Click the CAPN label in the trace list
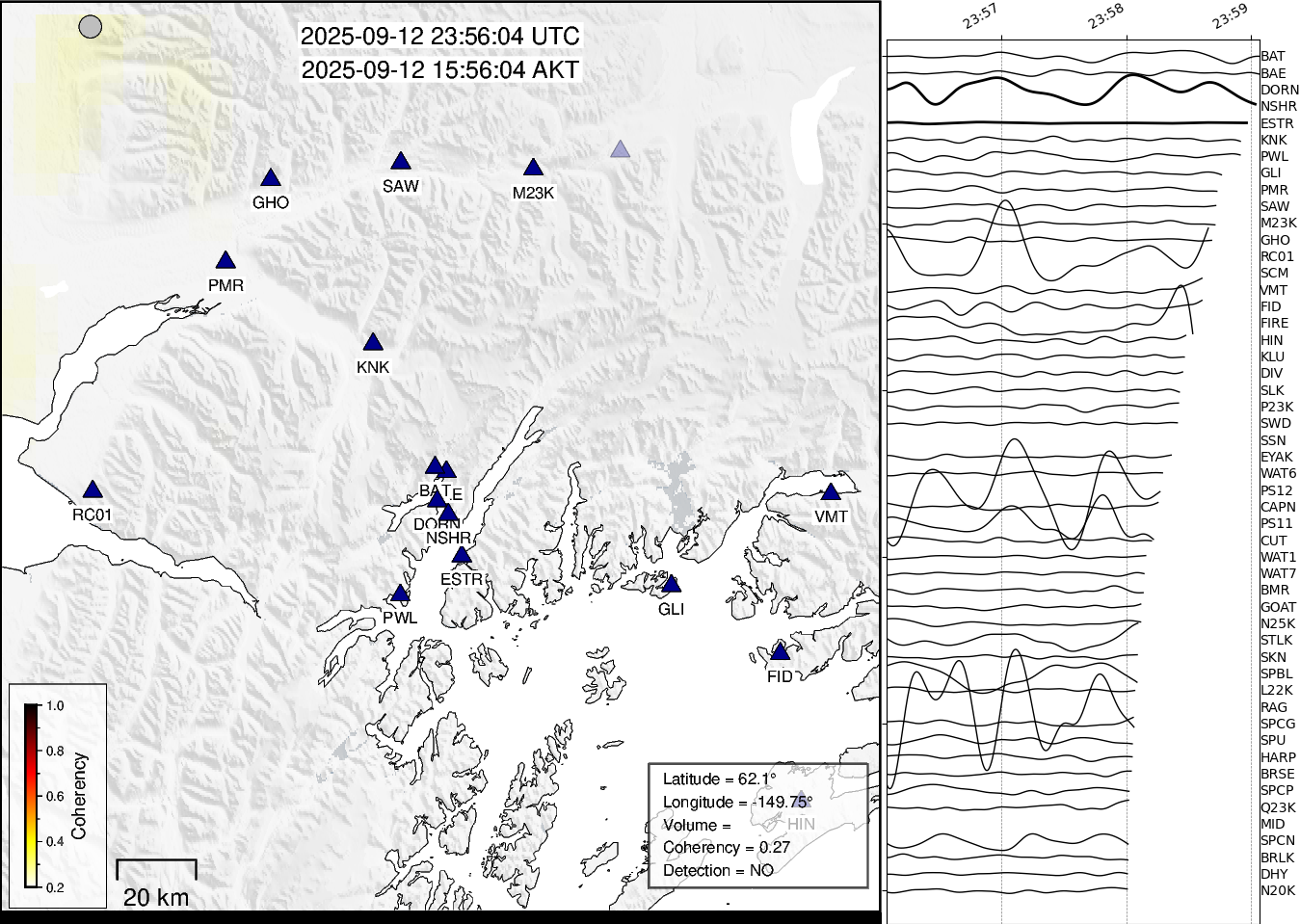The width and height of the screenshot is (1300, 924). point(1278,508)
